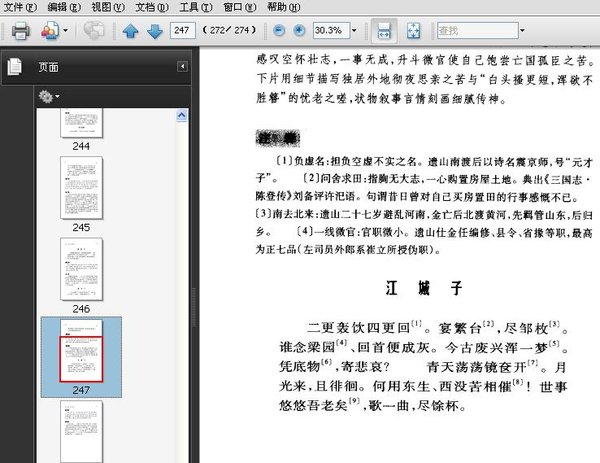Open the 文件(F) menu
Screen dimensions: 600x463
20,7
